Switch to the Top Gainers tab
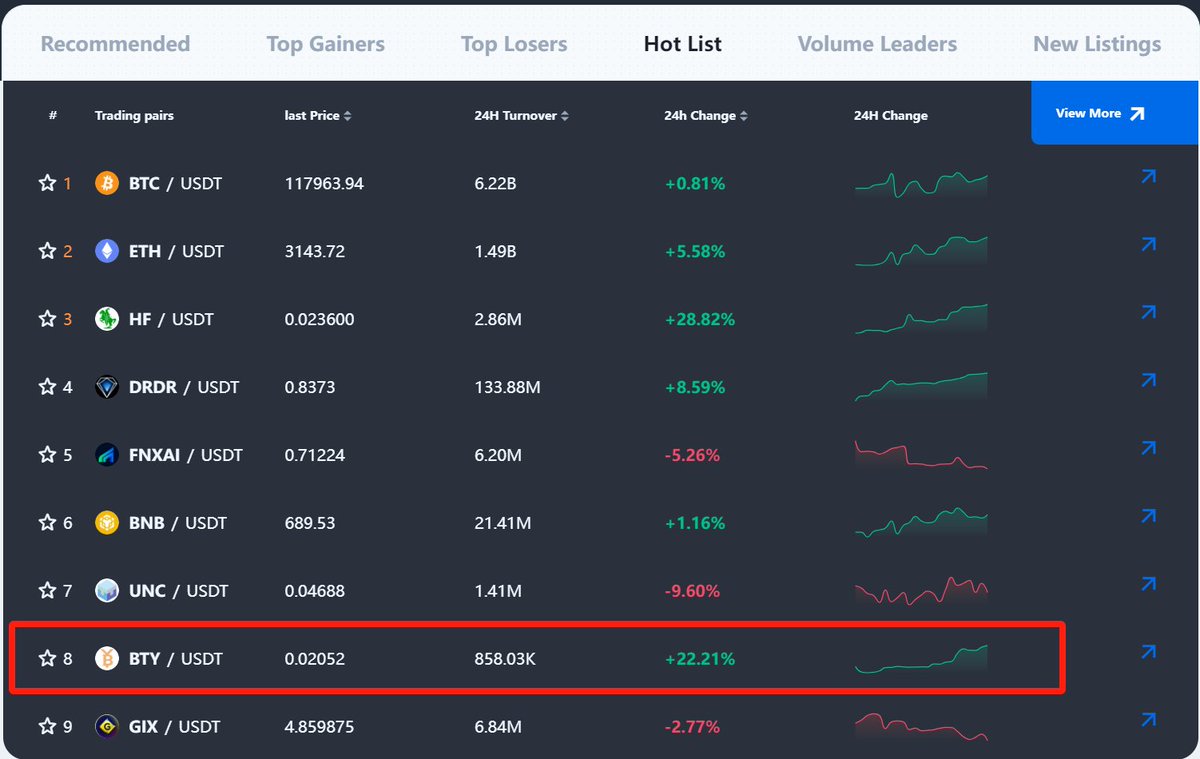This screenshot has height=759, width=1200. [x=325, y=43]
